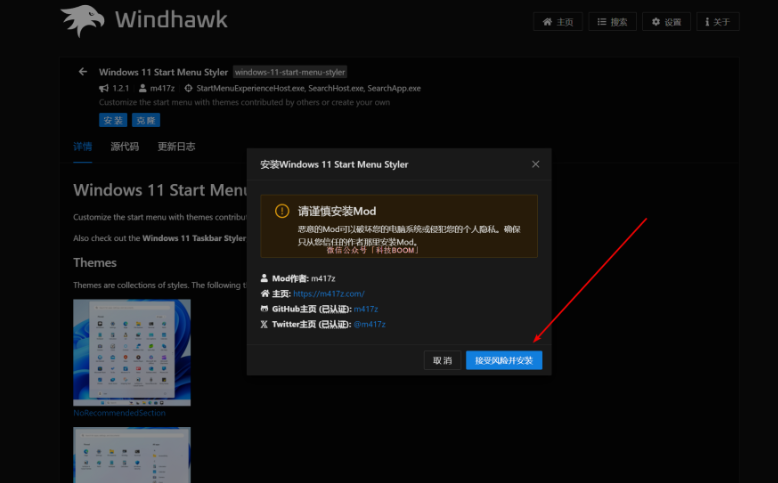Click the Windhawk eagle logo
This screenshot has height=483, width=778.
(82, 21)
